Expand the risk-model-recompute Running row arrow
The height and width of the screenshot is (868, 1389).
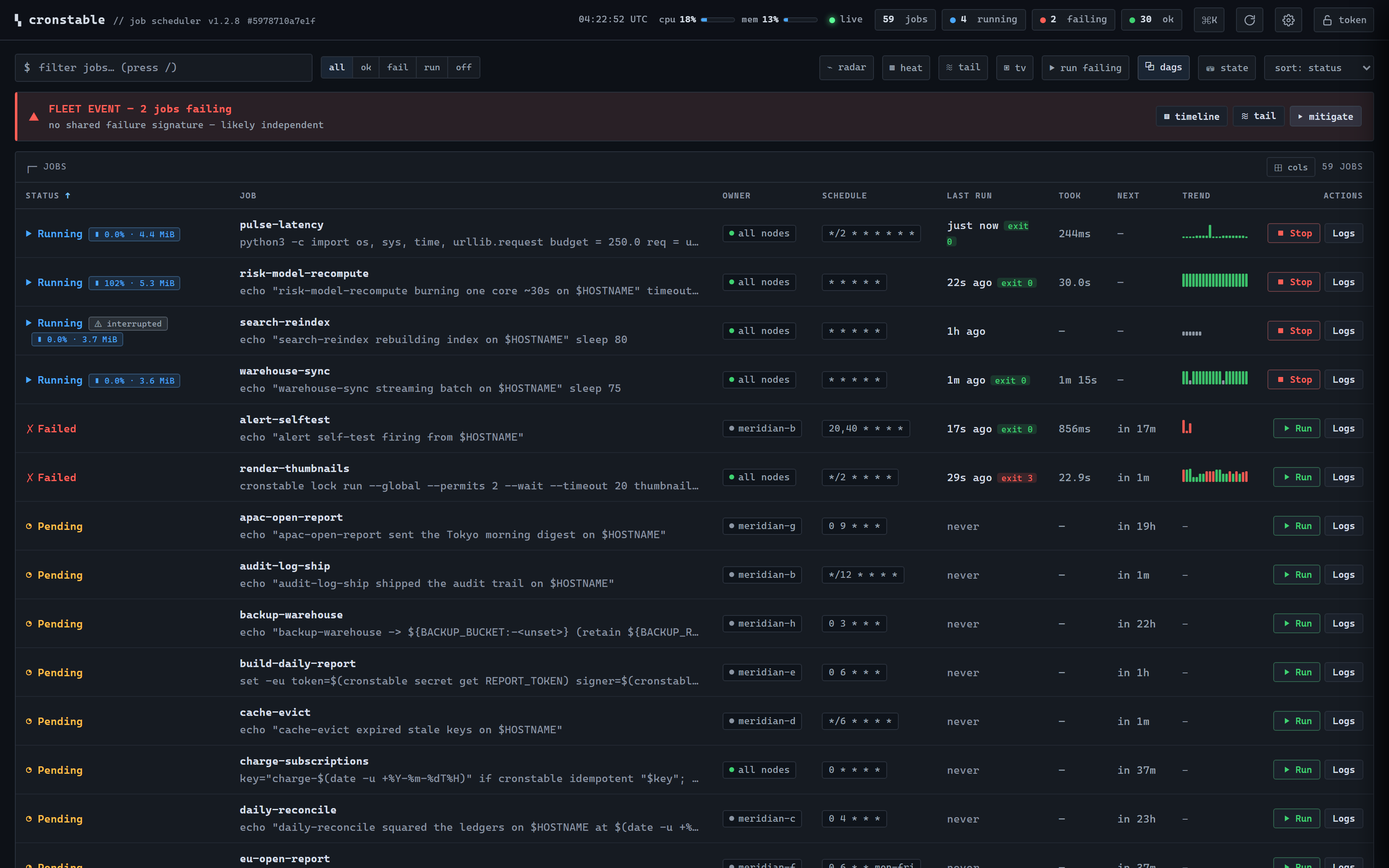(29, 282)
